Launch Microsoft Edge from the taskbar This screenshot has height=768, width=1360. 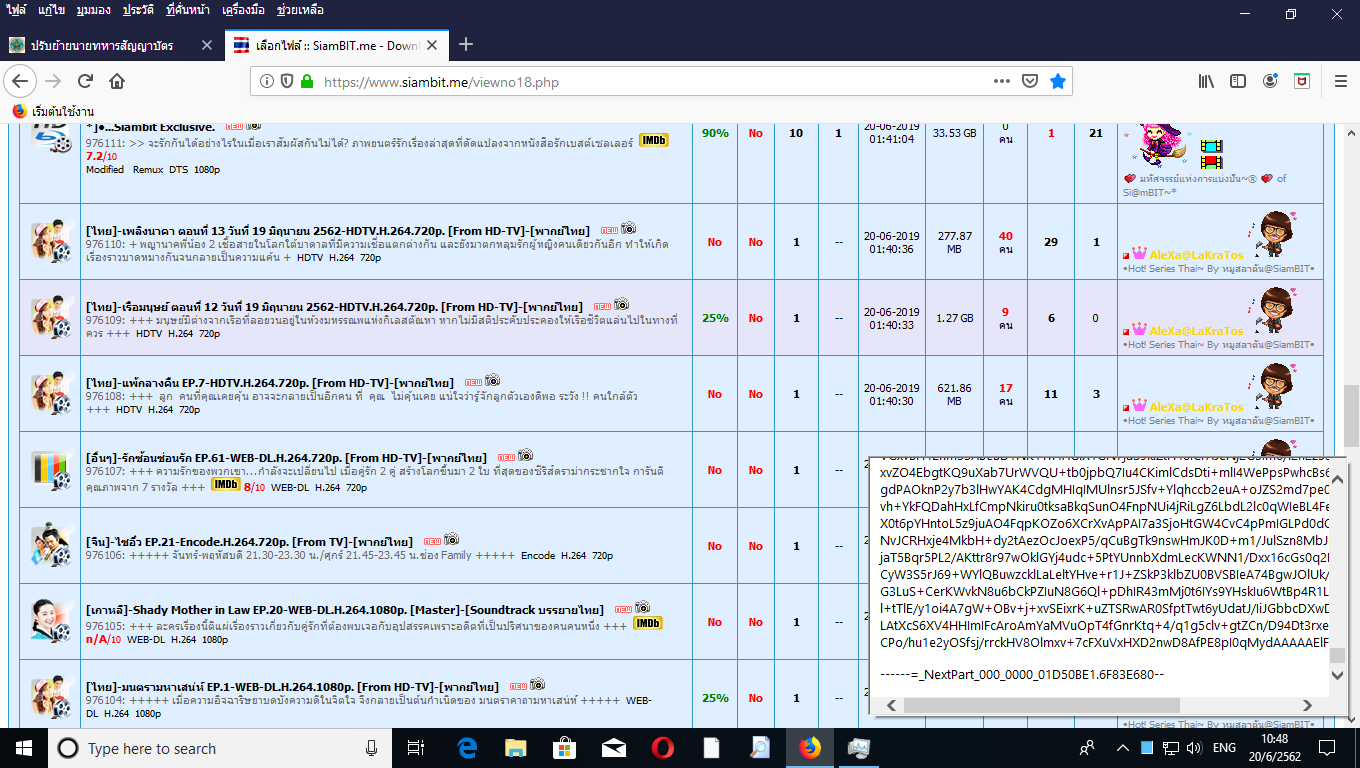467,748
